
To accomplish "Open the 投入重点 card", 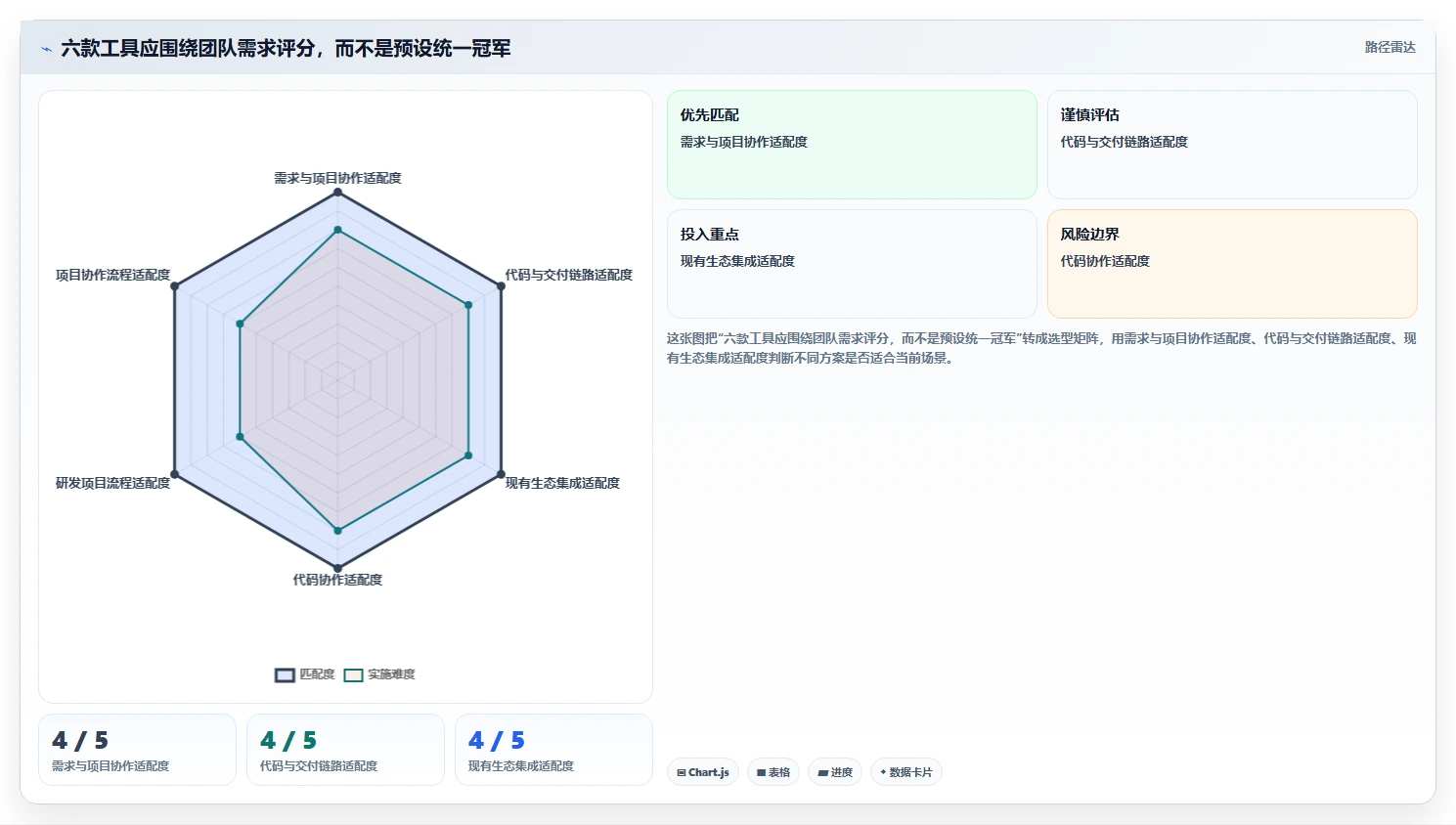I will [x=852, y=264].
